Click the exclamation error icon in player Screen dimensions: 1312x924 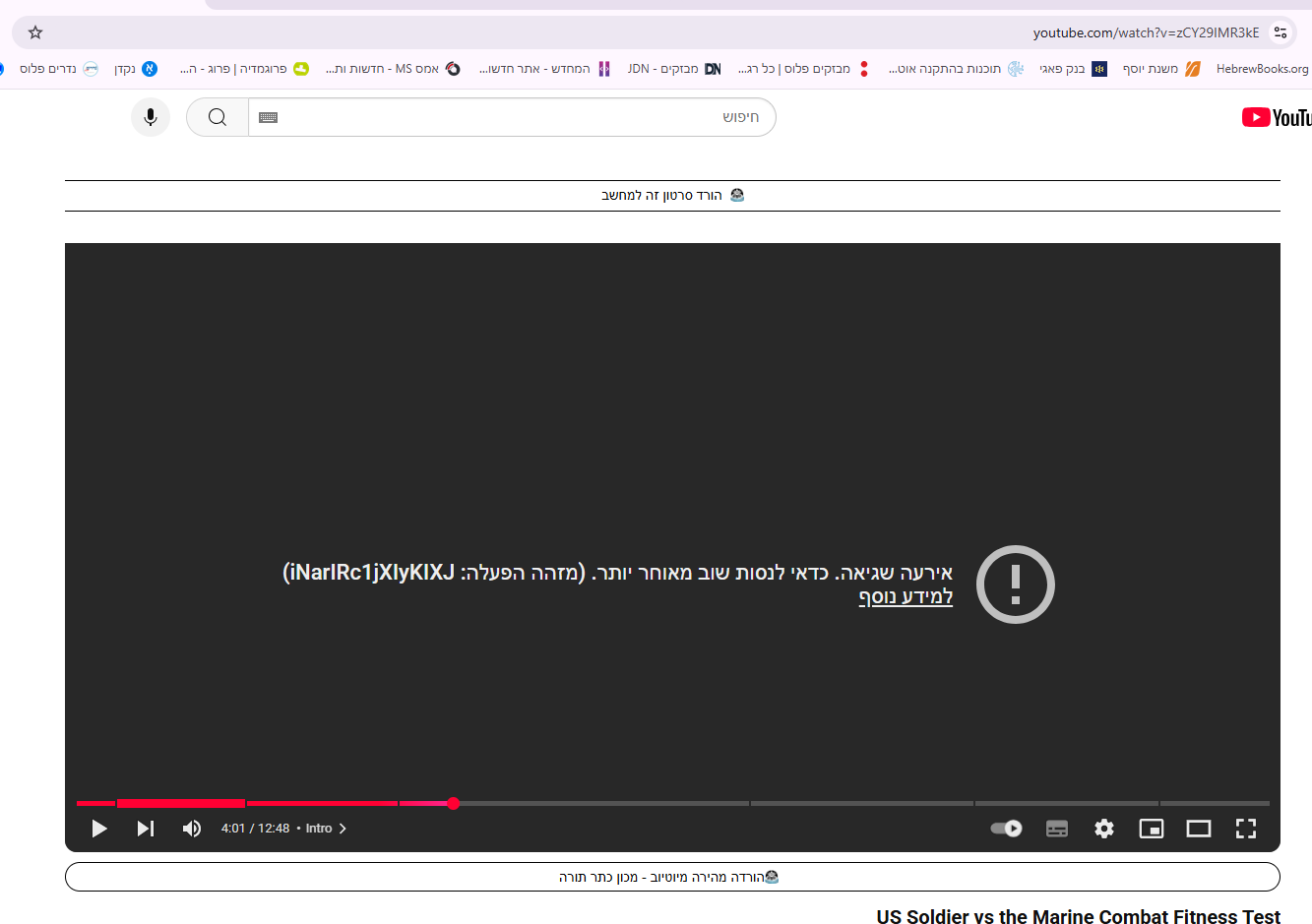pyautogui.click(x=1015, y=585)
